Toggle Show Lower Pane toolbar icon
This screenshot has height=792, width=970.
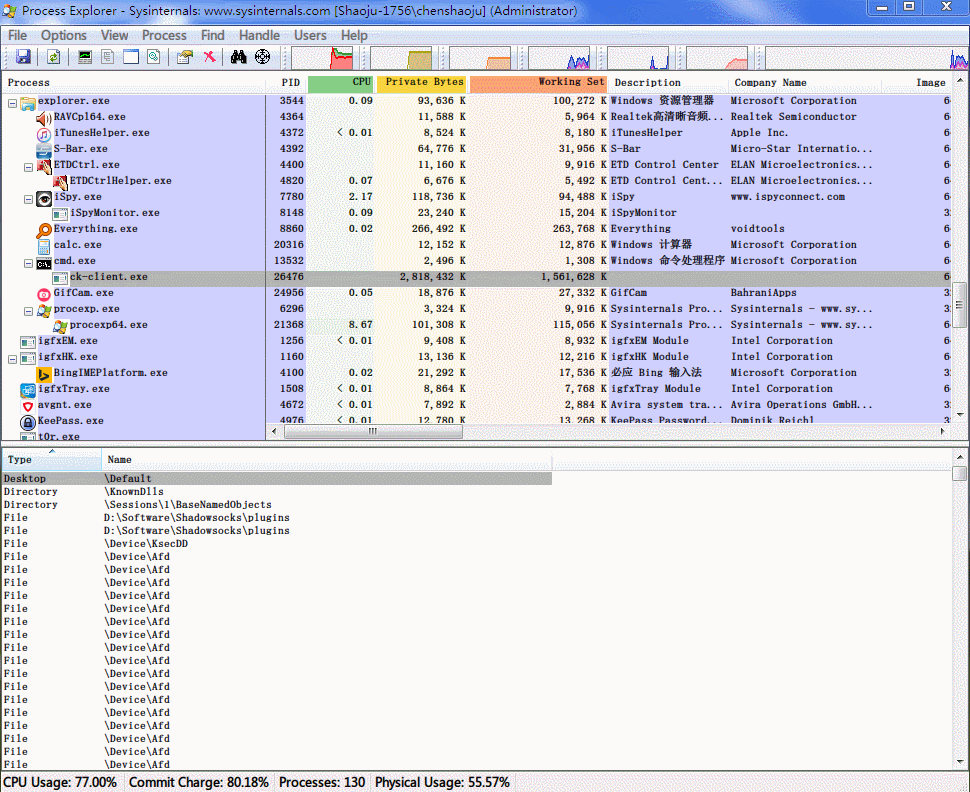(x=131, y=58)
